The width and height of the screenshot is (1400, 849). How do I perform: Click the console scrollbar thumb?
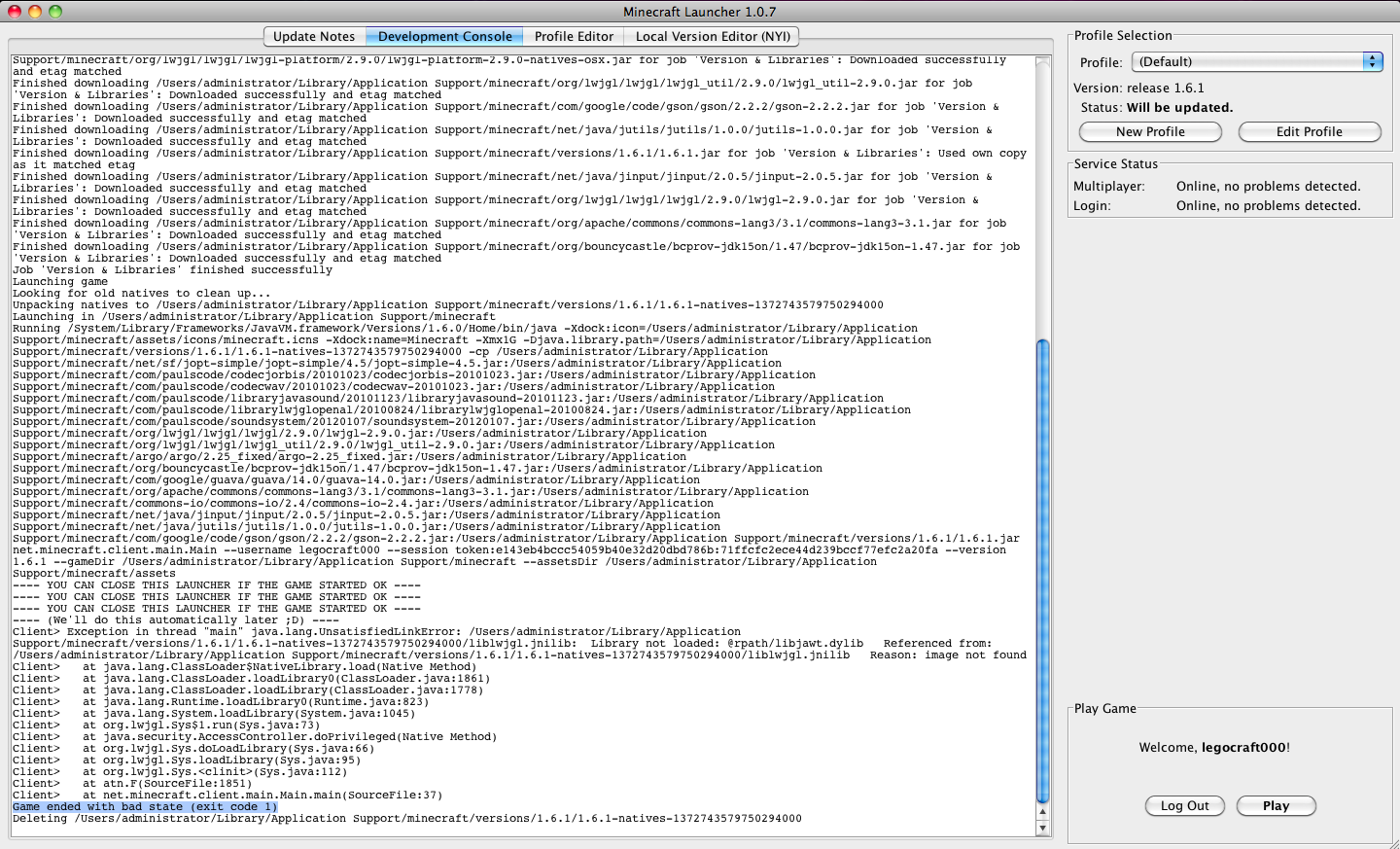click(x=1043, y=571)
